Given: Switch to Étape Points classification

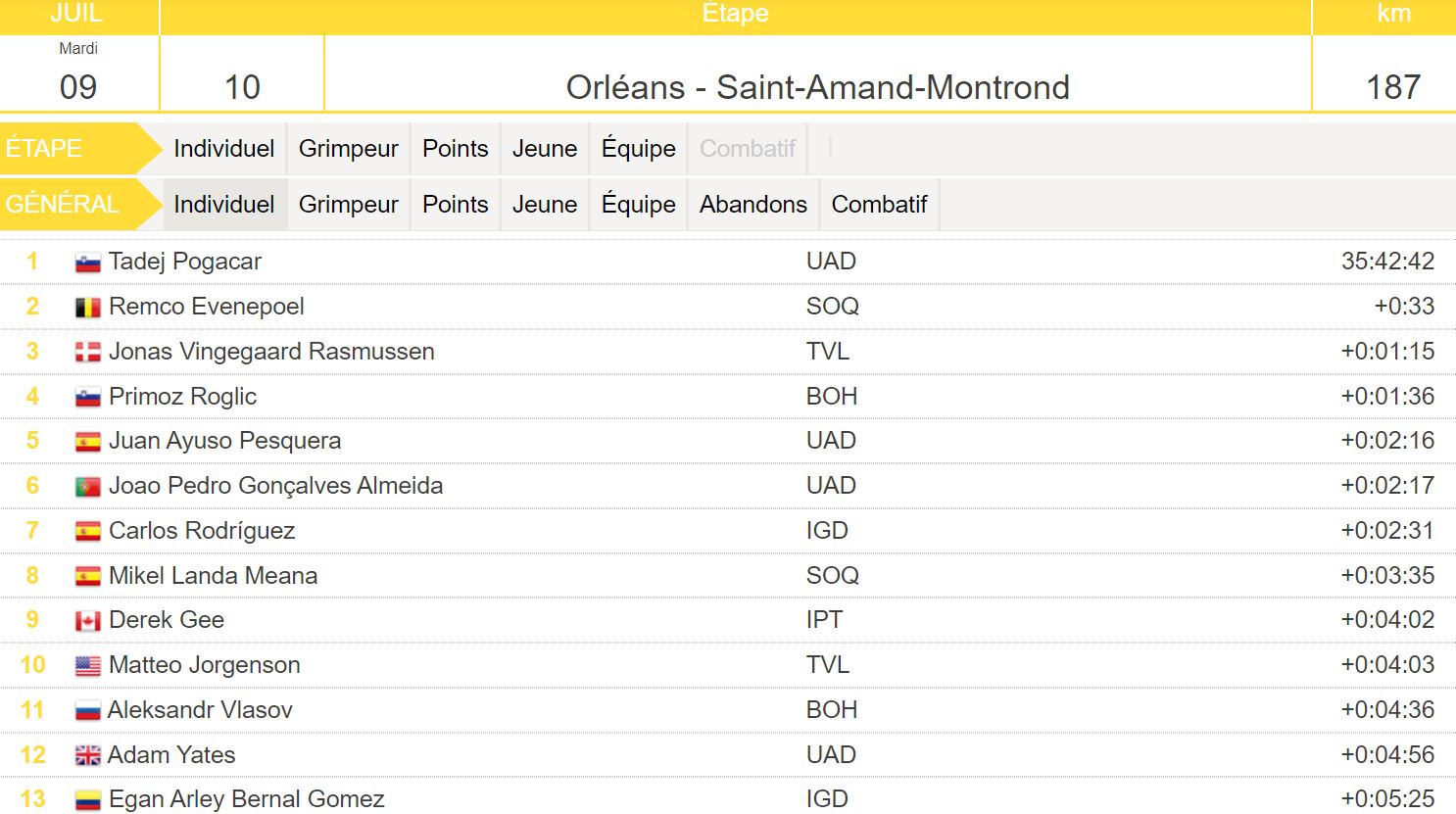Looking at the screenshot, I should (455, 149).
